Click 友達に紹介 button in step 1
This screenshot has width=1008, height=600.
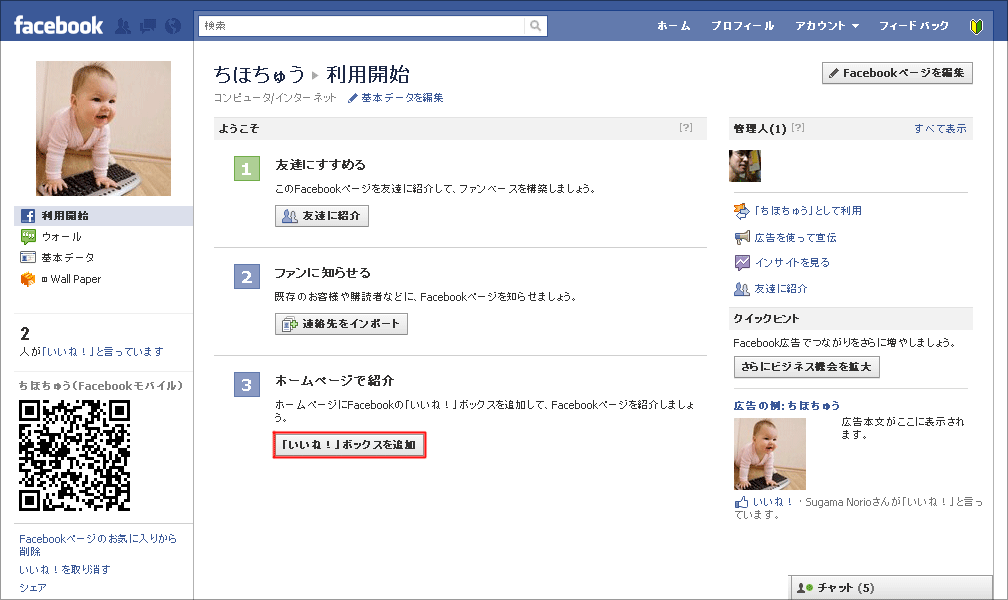[x=322, y=216]
